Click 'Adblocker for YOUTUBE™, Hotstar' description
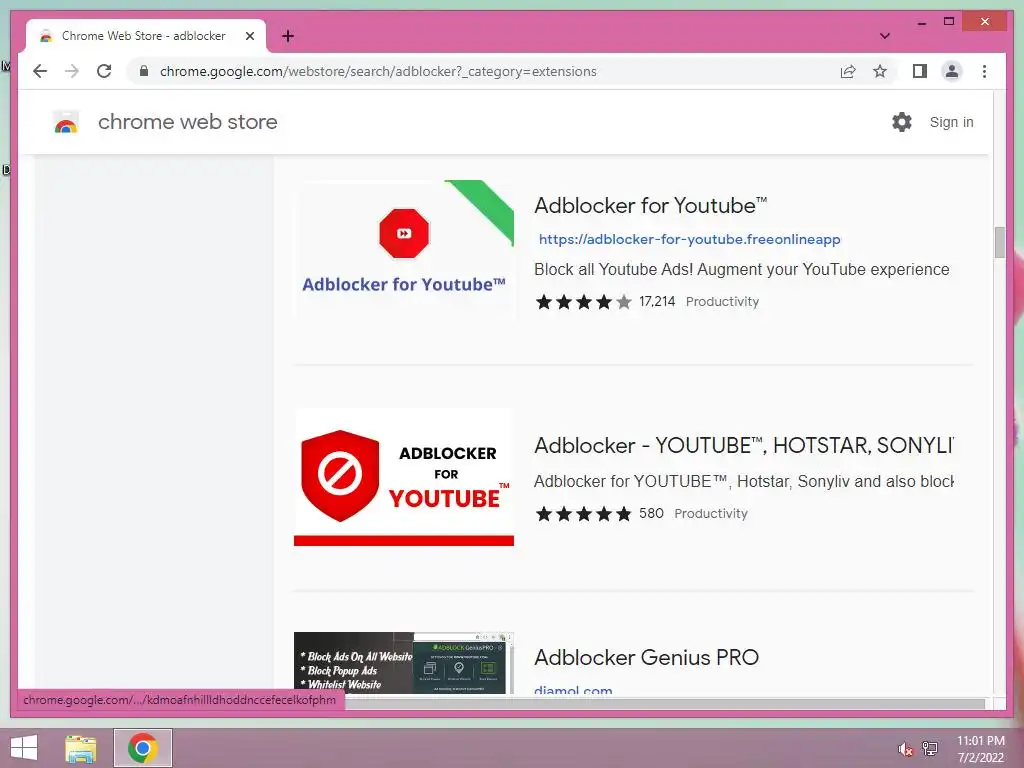 point(744,481)
